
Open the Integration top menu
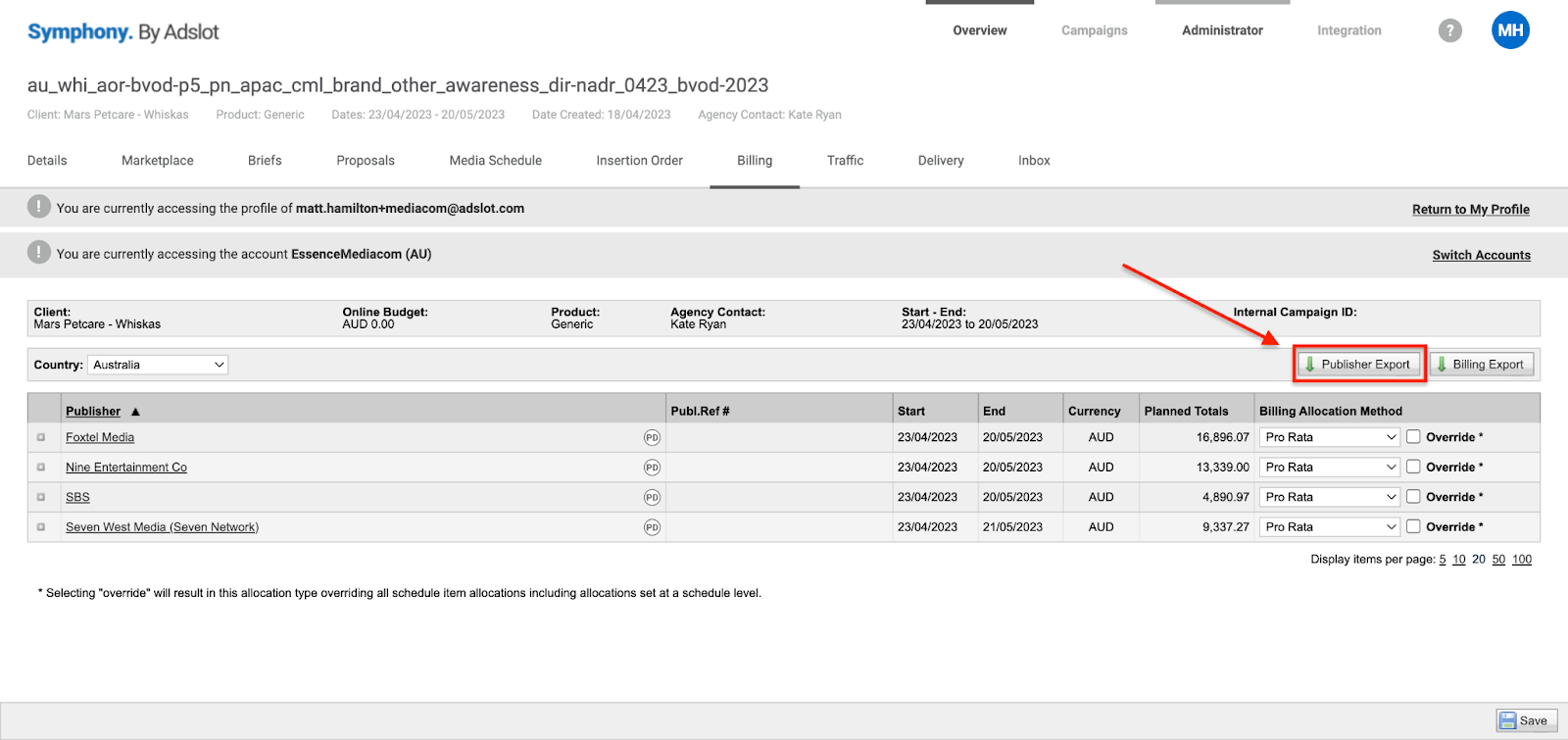[1349, 30]
